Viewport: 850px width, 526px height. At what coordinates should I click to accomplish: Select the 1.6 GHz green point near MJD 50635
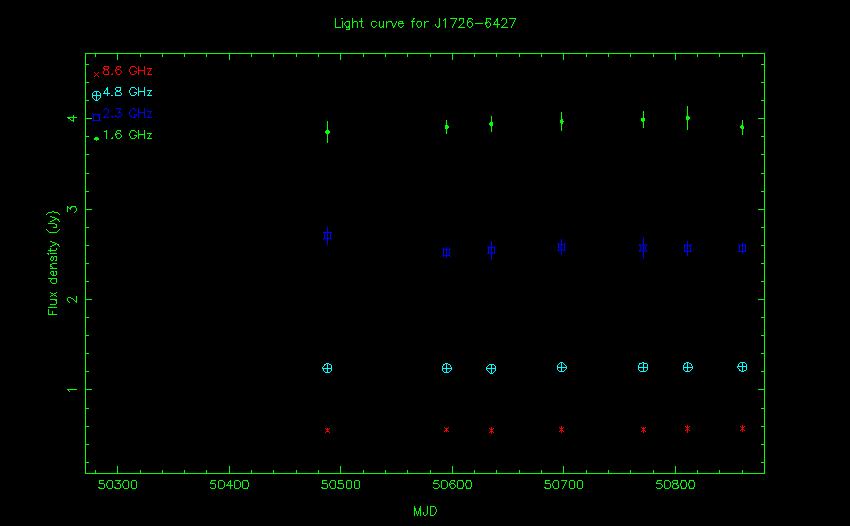[491, 124]
